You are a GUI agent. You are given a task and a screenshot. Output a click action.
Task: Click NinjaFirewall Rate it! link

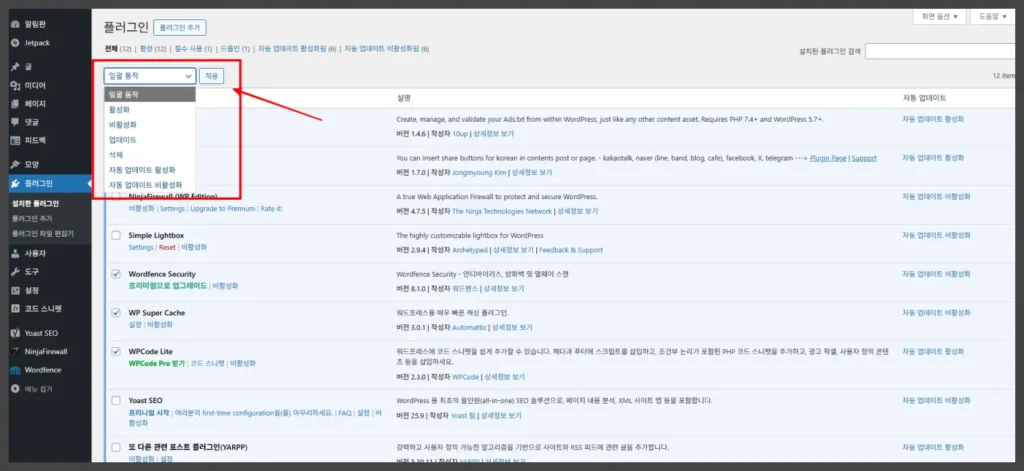click(x=272, y=209)
